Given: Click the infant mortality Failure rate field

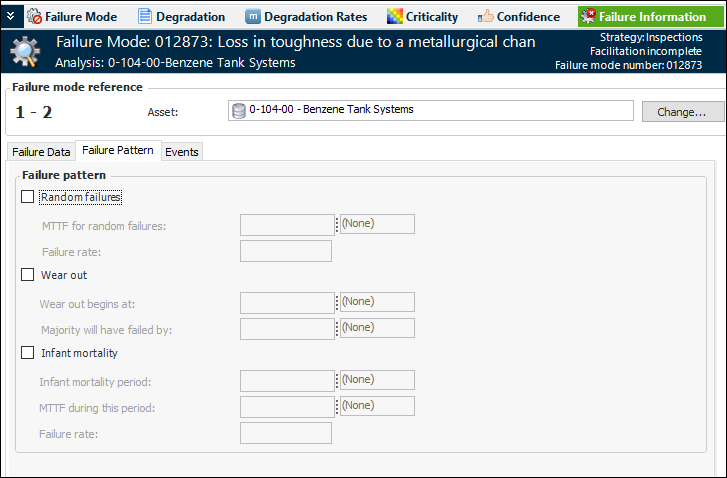Looking at the screenshot, I should click(286, 433).
